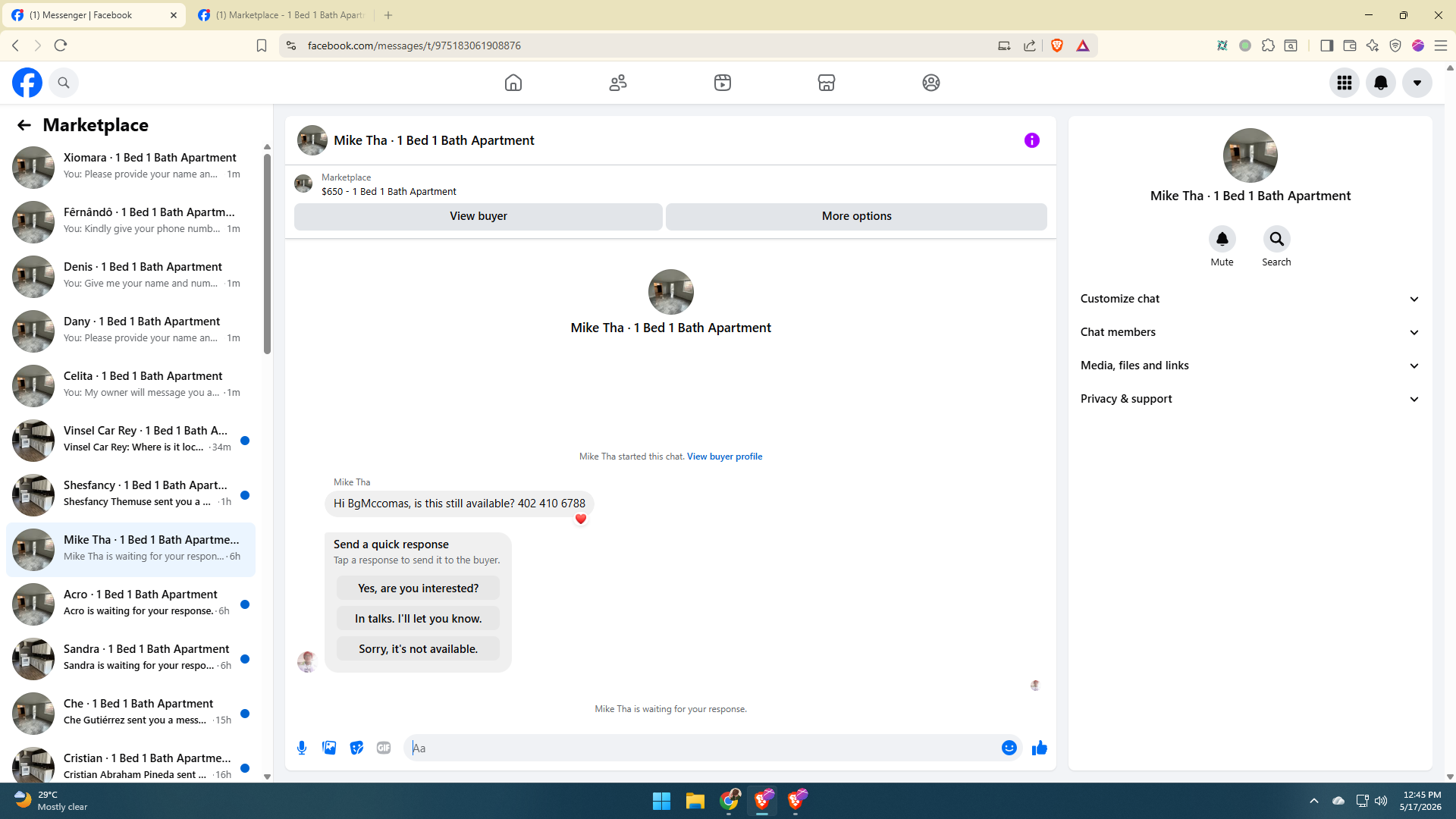Send quick reply 'In talks. I'll let you know.'
The image size is (1456, 819).
pyautogui.click(x=419, y=619)
